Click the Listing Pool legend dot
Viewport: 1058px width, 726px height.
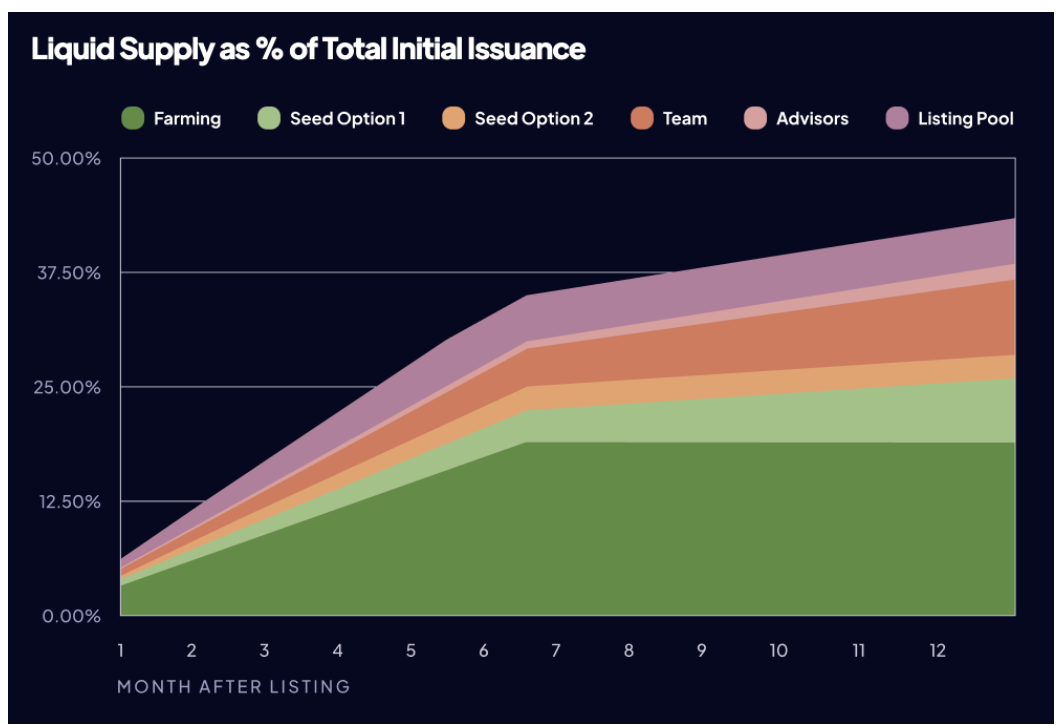(897, 118)
